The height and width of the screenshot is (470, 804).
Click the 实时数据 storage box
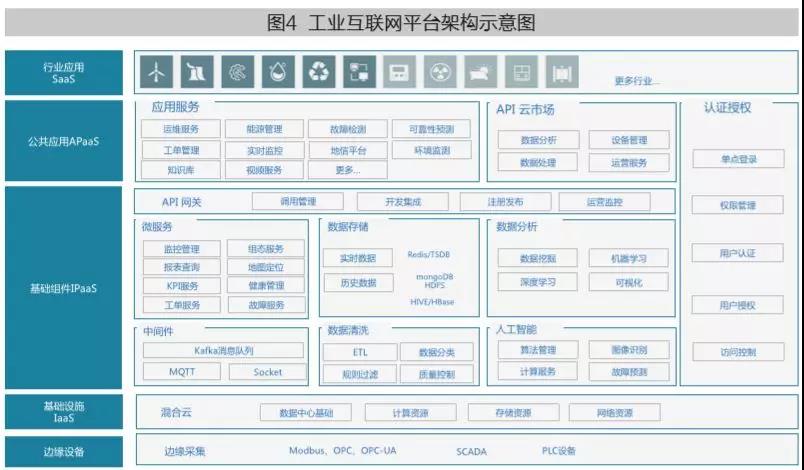coord(358,258)
